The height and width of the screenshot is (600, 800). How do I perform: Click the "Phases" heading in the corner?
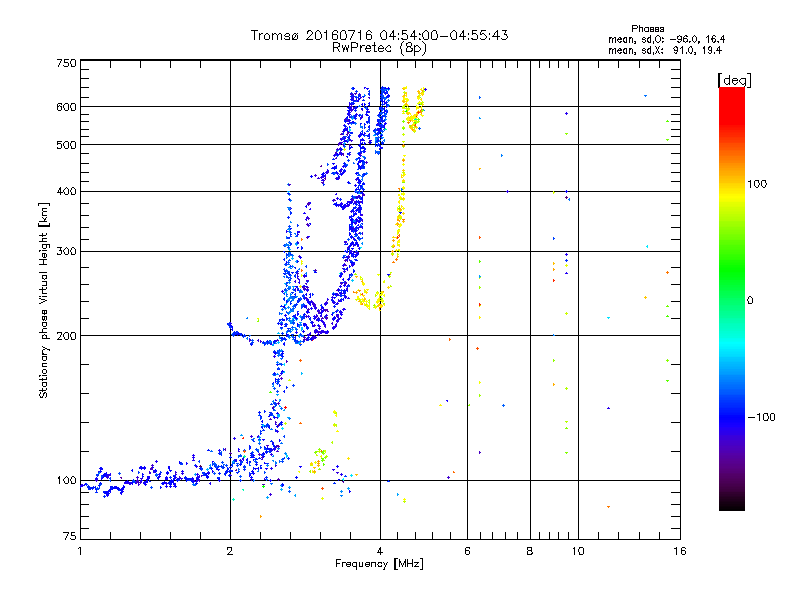click(647, 29)
